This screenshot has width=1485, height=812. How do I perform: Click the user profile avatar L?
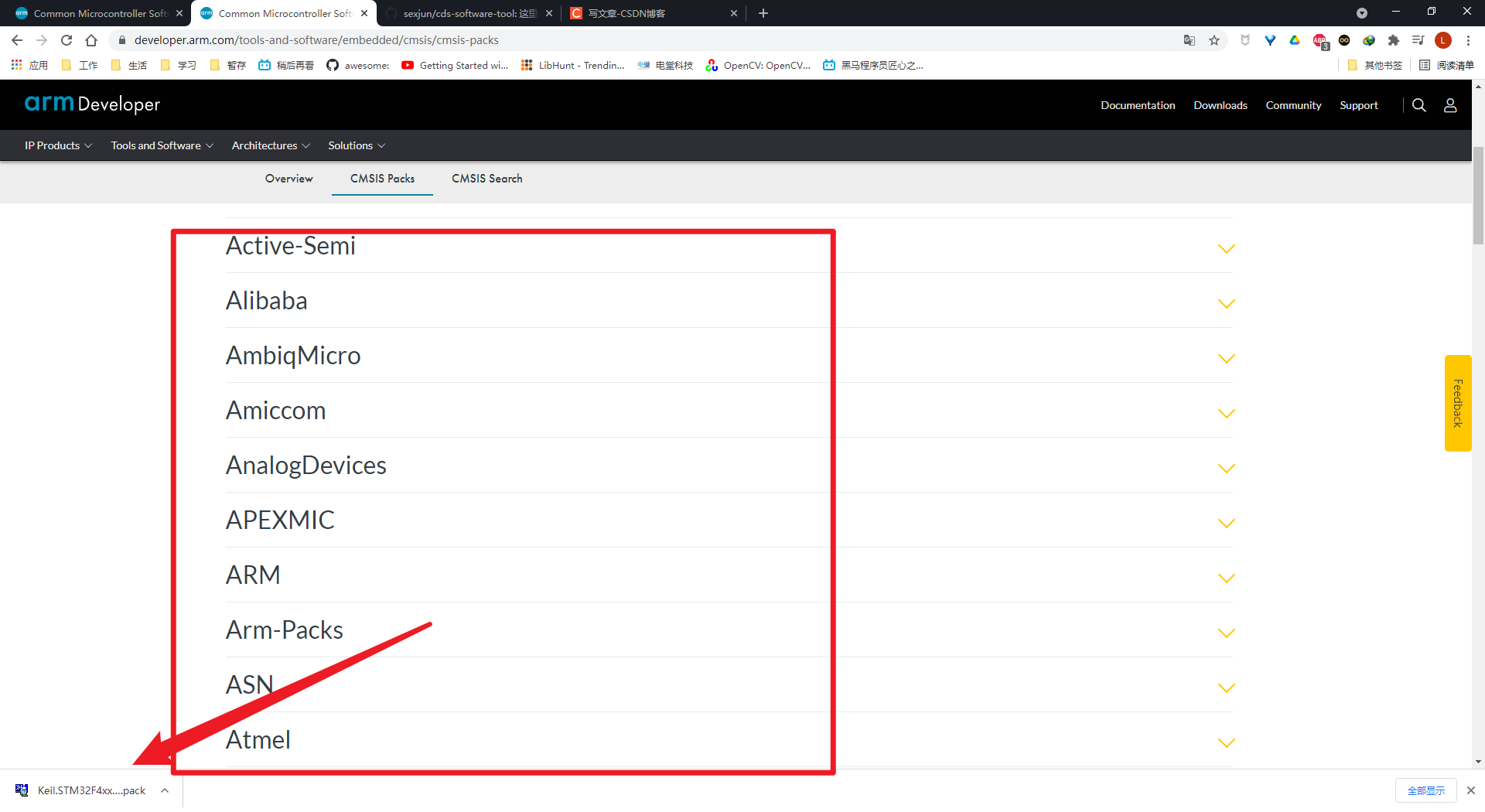[1443, 40]
